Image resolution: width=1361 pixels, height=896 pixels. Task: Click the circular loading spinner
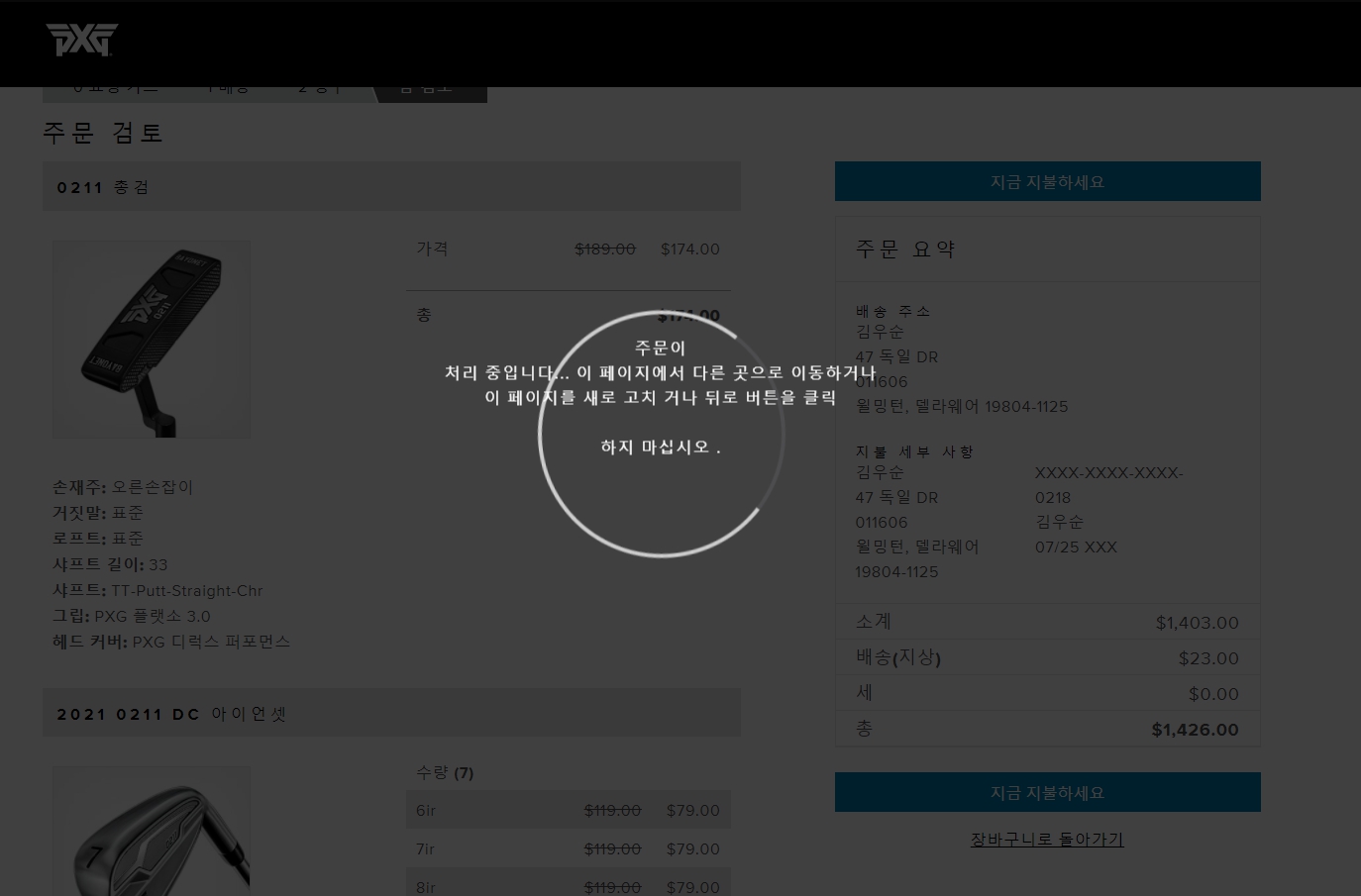click(661, 434)
